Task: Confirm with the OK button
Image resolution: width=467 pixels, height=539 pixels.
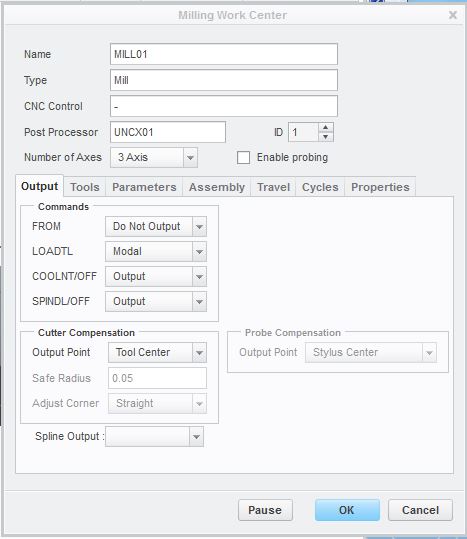Action: [347, 510]
